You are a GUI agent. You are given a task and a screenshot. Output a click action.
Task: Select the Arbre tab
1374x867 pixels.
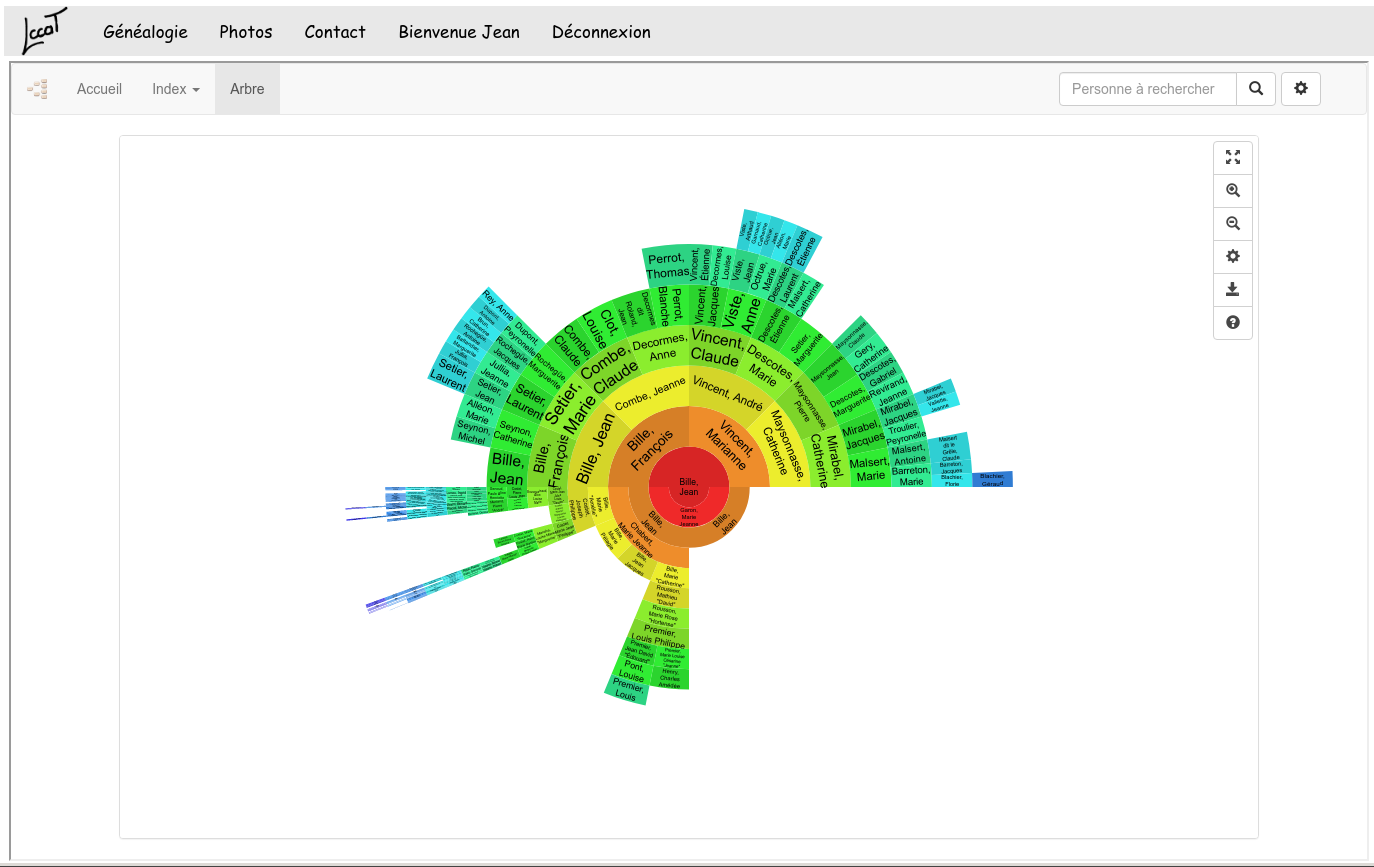[x=247, y=89]
